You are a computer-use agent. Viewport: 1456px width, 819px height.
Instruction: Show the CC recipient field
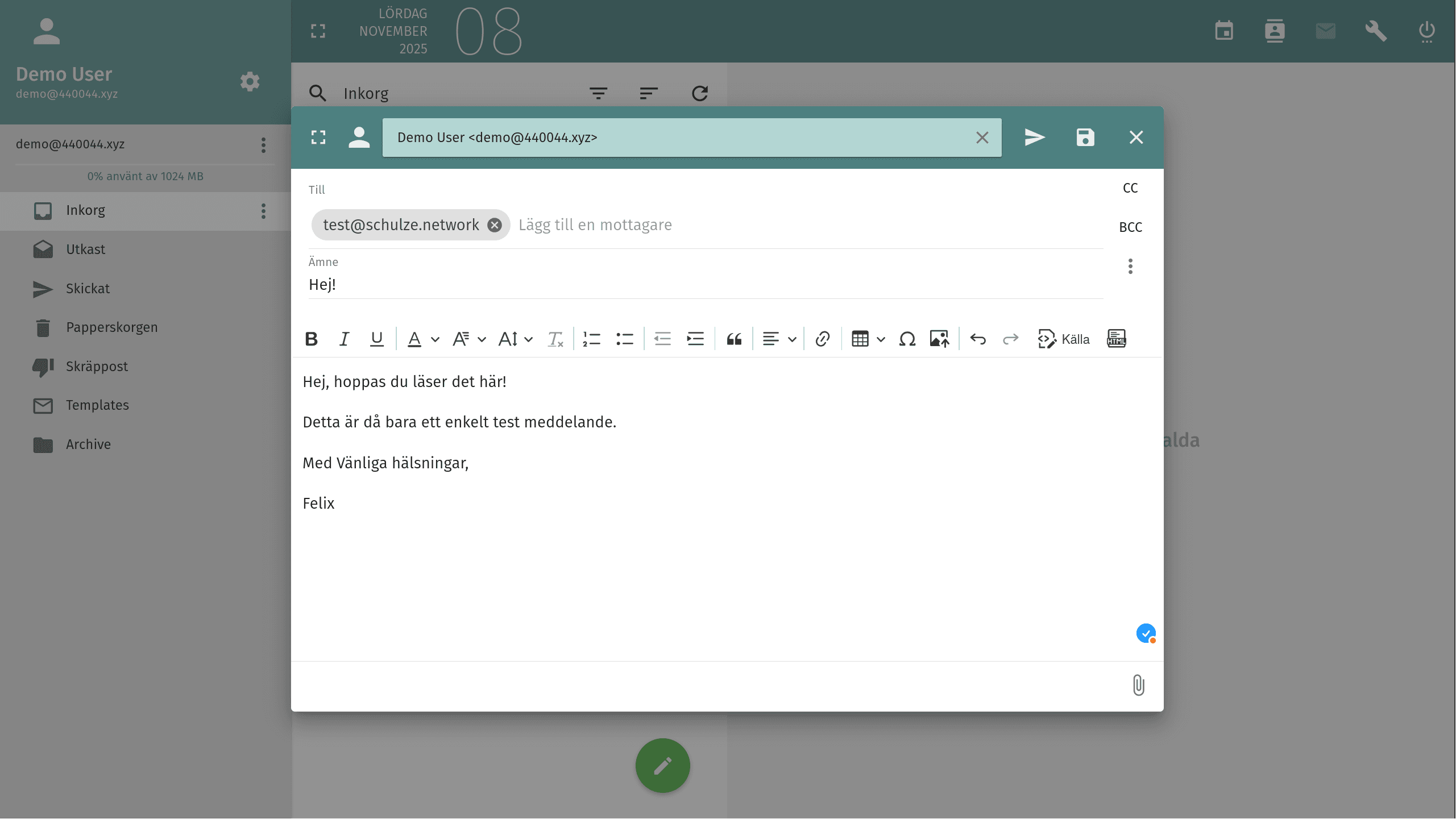coord(1130,188)
